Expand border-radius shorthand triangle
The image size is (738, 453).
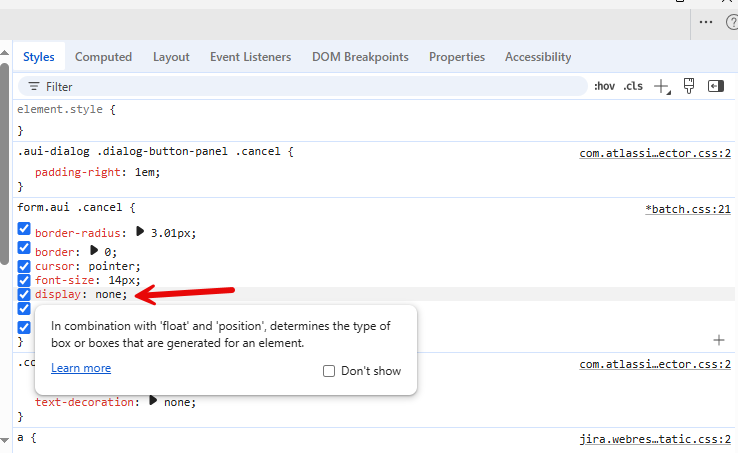tap(140, 231)
